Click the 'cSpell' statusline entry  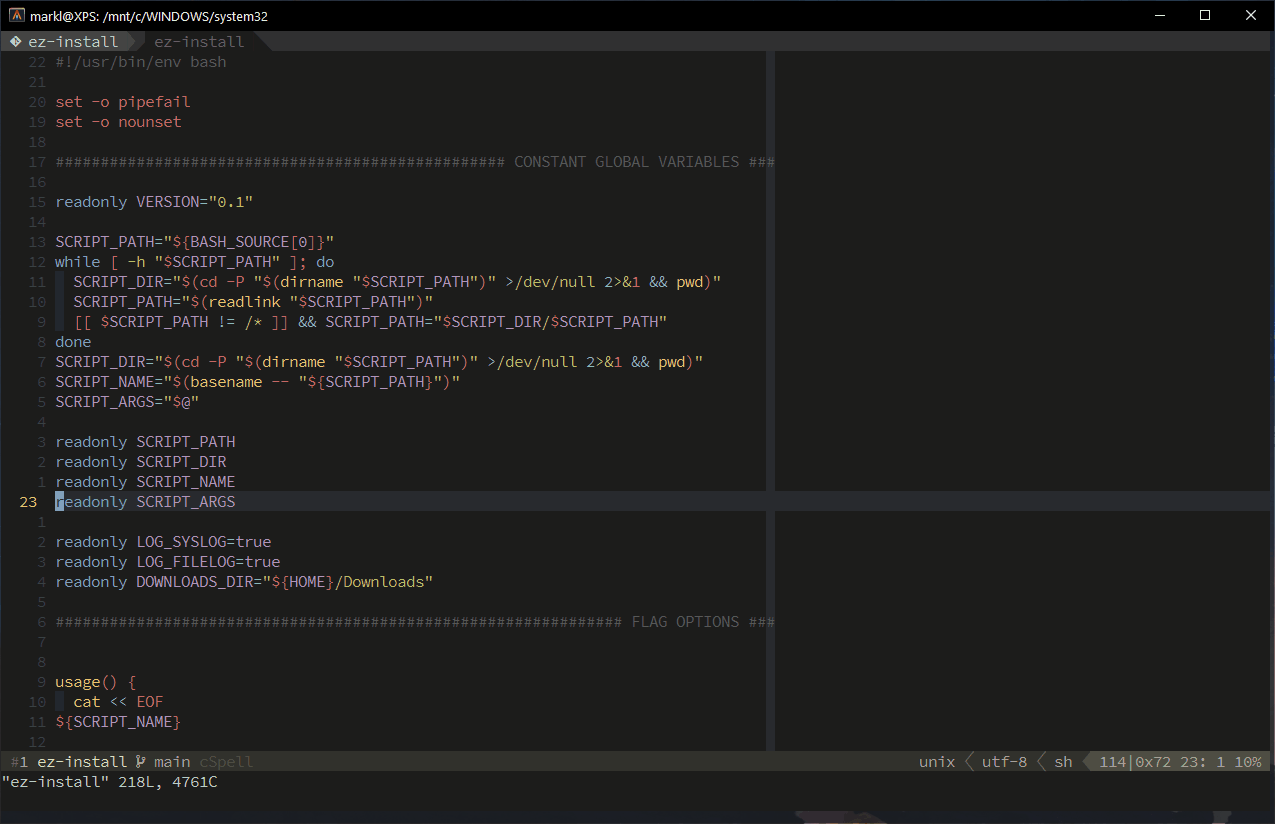[226, 762]
